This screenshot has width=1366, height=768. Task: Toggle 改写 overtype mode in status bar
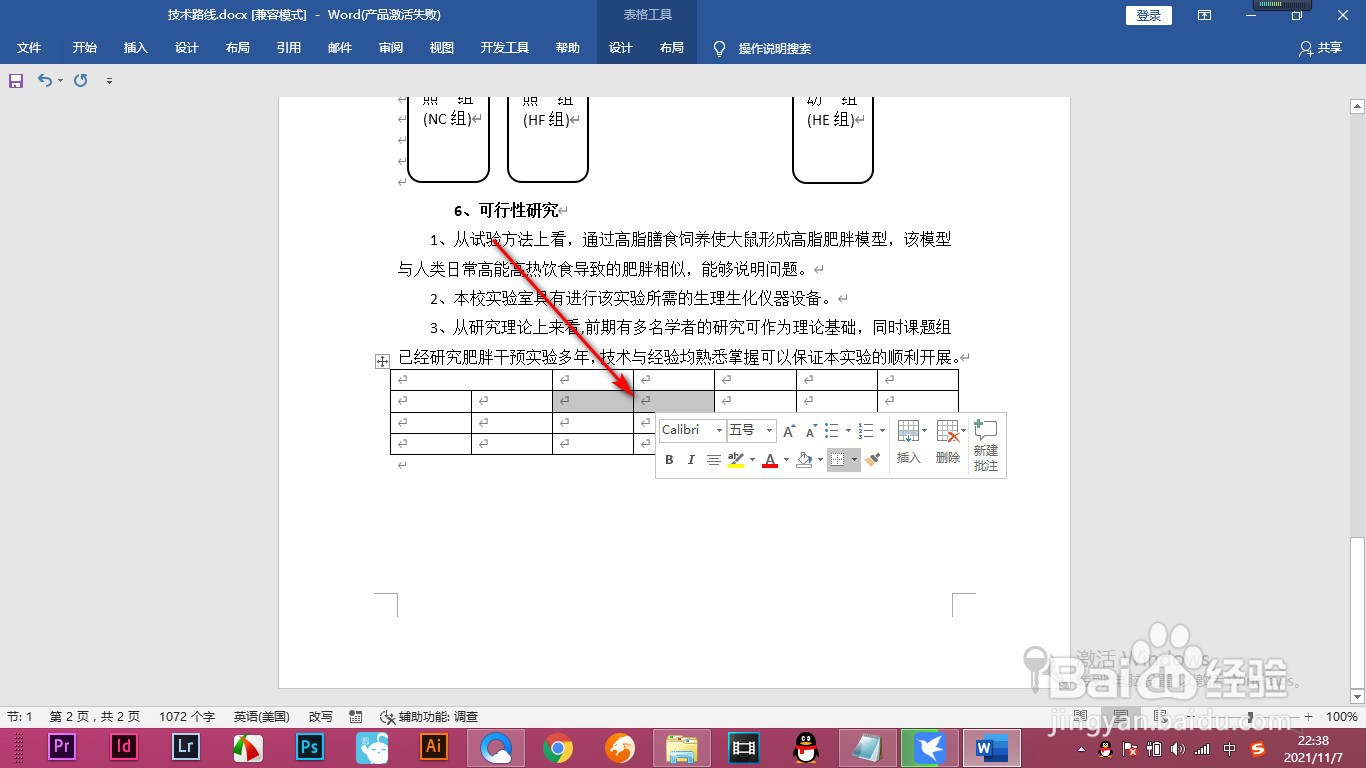coord(321,717)
